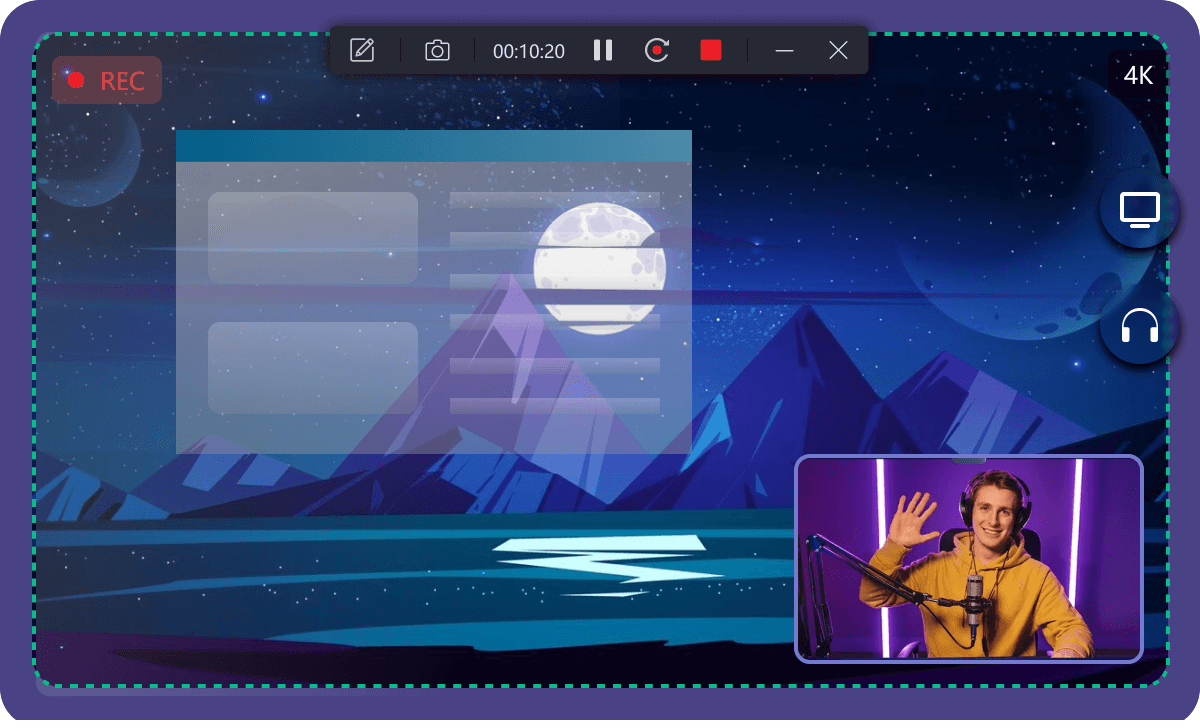
Task: Click the 00:10:20 recording timer
Action: pyautogui.click(x=529, y=51)
